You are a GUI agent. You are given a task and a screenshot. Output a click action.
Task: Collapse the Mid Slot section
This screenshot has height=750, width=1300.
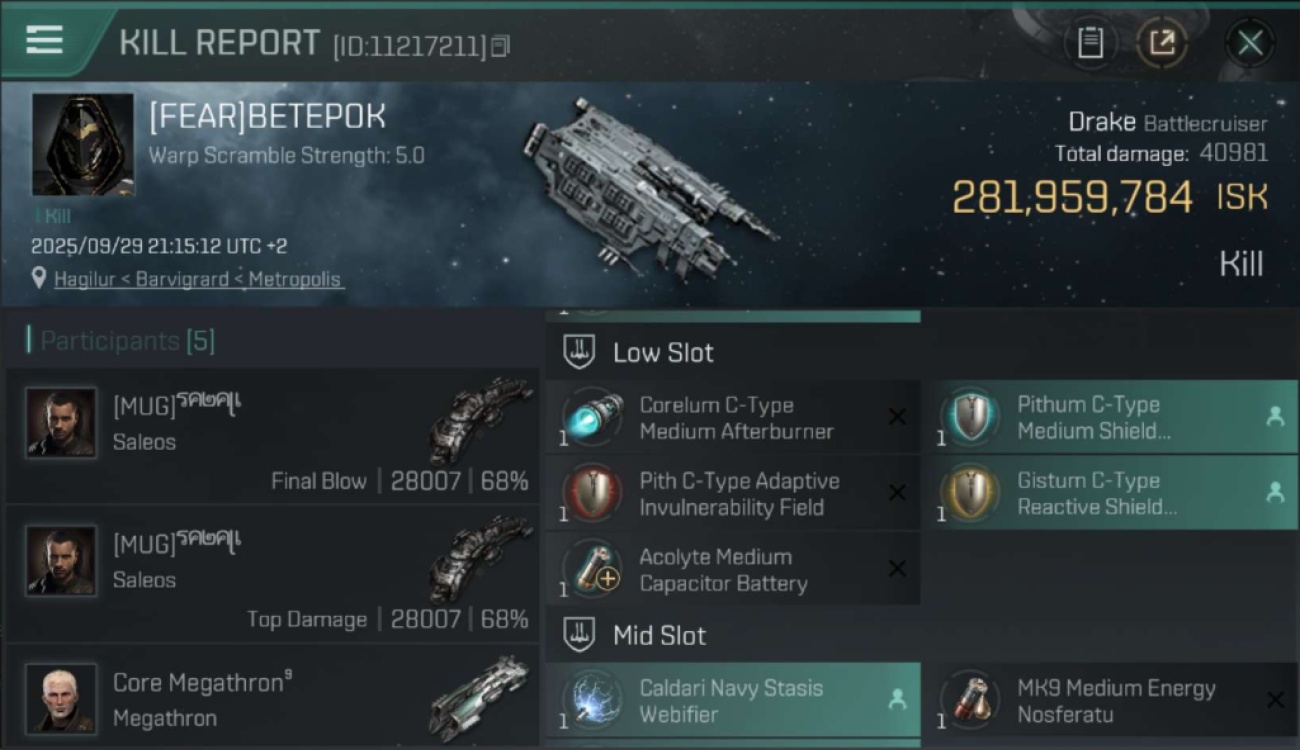click(658, 635)
